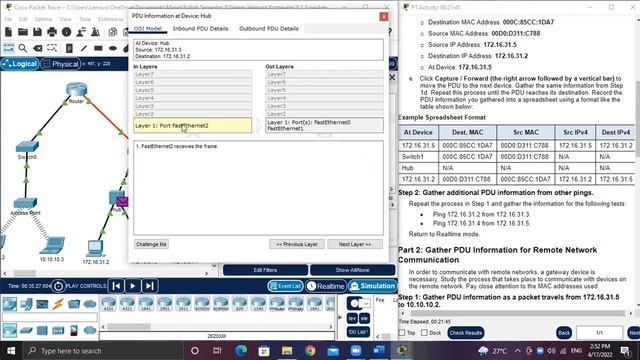Expand the PDU panel side arrow
The image size is (640, 360).
coord(341,317)
